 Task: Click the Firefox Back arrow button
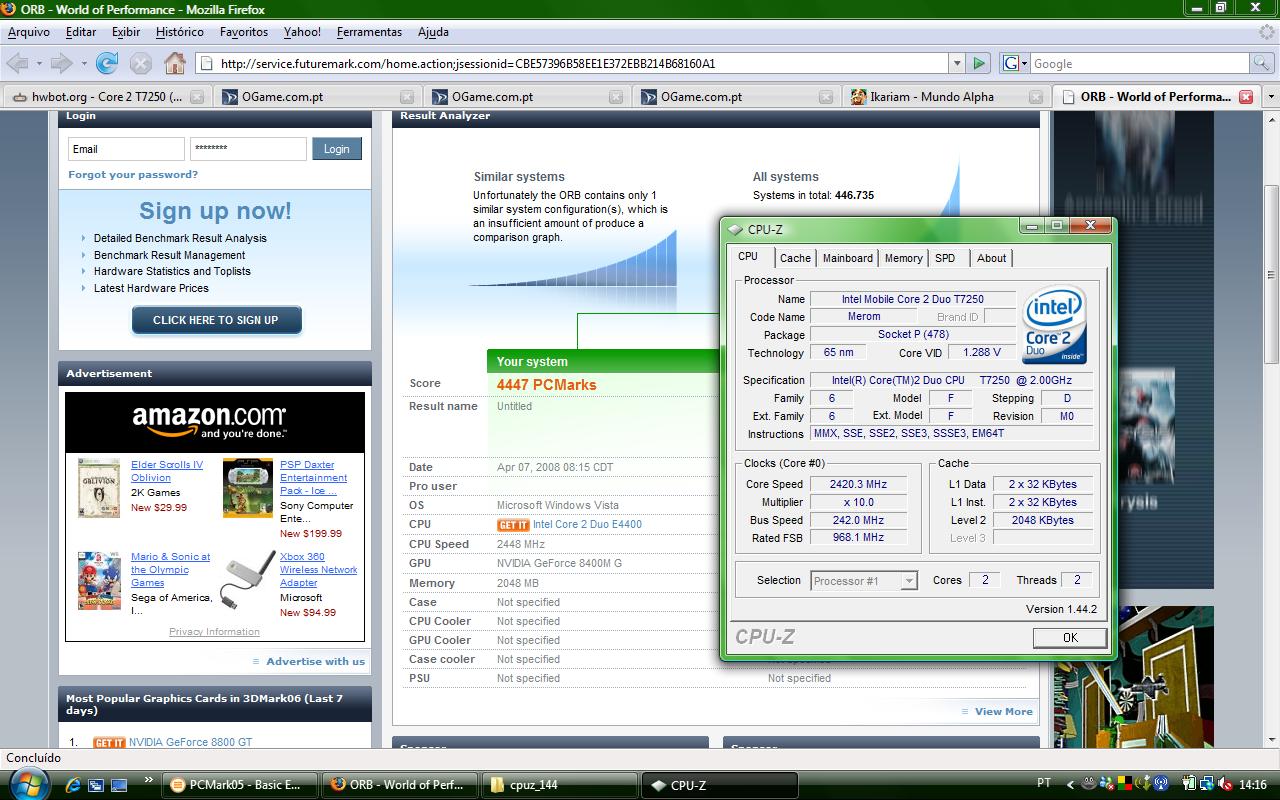point(17,63)
